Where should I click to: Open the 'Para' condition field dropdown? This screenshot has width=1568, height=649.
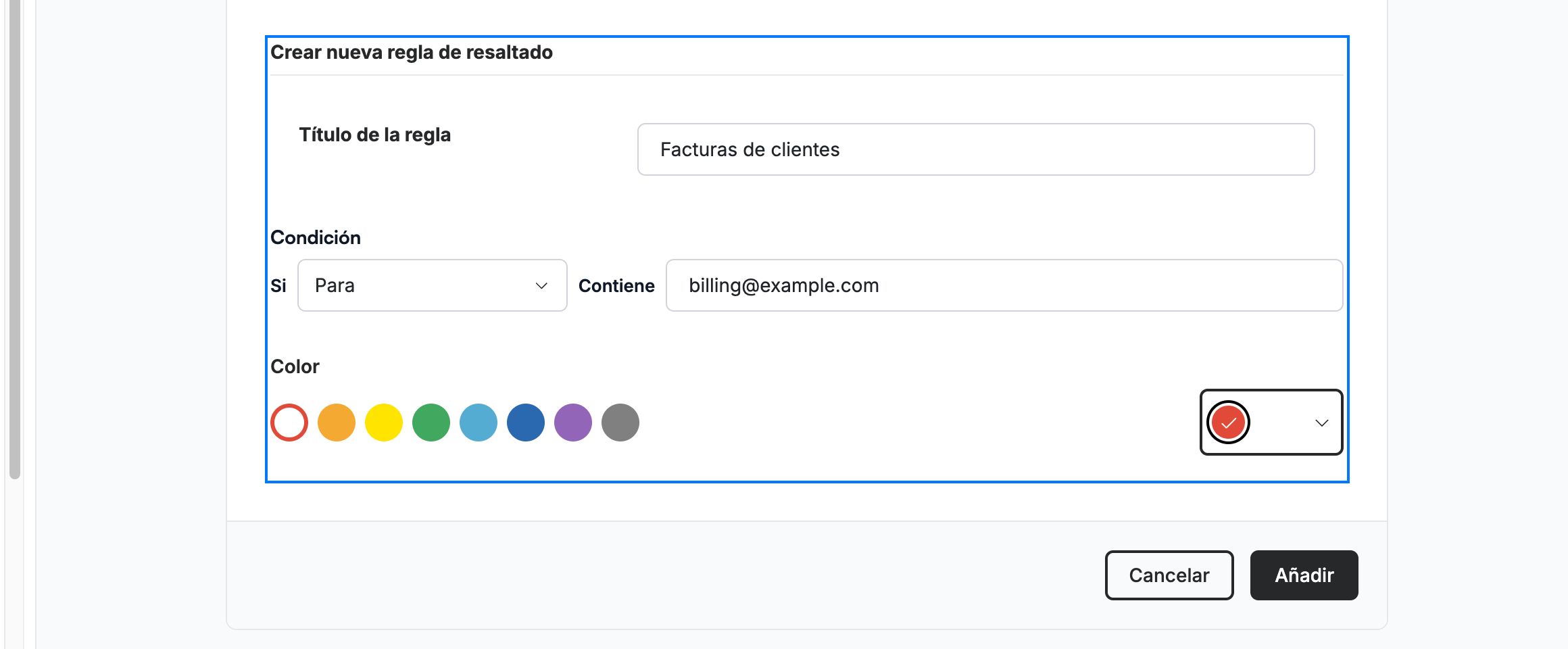(433, 285)
